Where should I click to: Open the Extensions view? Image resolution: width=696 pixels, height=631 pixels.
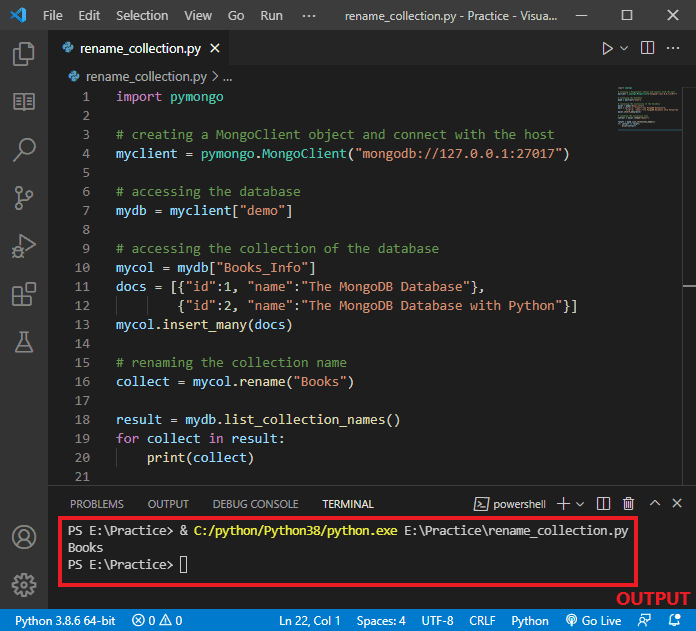[24, 294]
